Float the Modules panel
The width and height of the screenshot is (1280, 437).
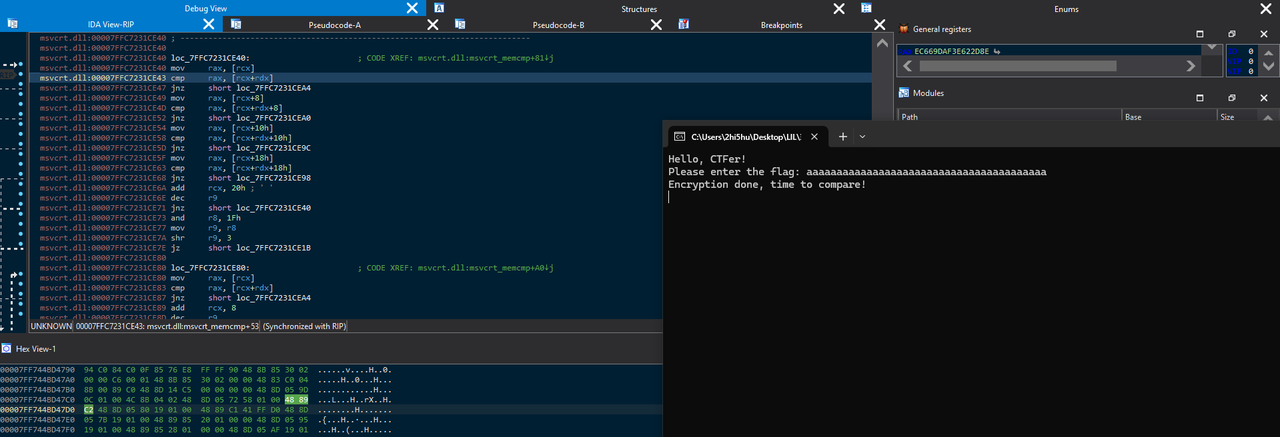1232,98
